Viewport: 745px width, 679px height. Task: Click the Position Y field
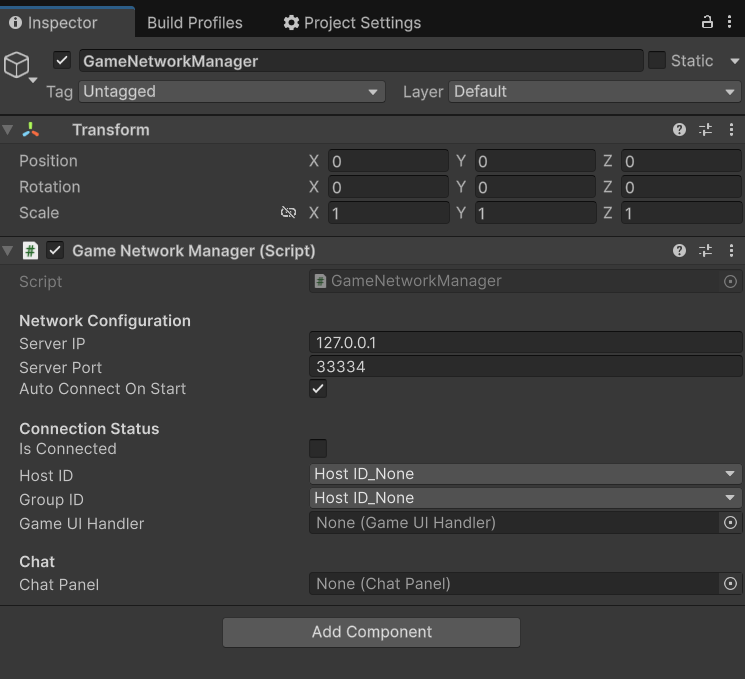tap(535, 161)
